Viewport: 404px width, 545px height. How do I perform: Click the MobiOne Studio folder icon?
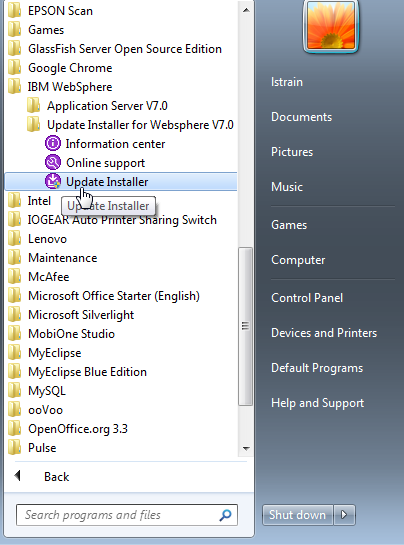tap(15, 334)
